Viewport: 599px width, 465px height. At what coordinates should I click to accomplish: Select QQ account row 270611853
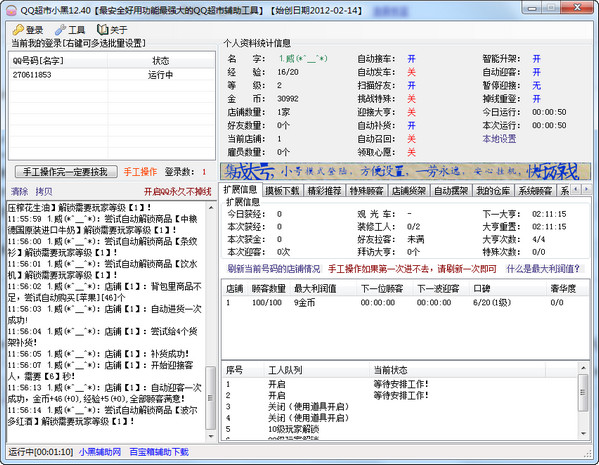[112, 75]
